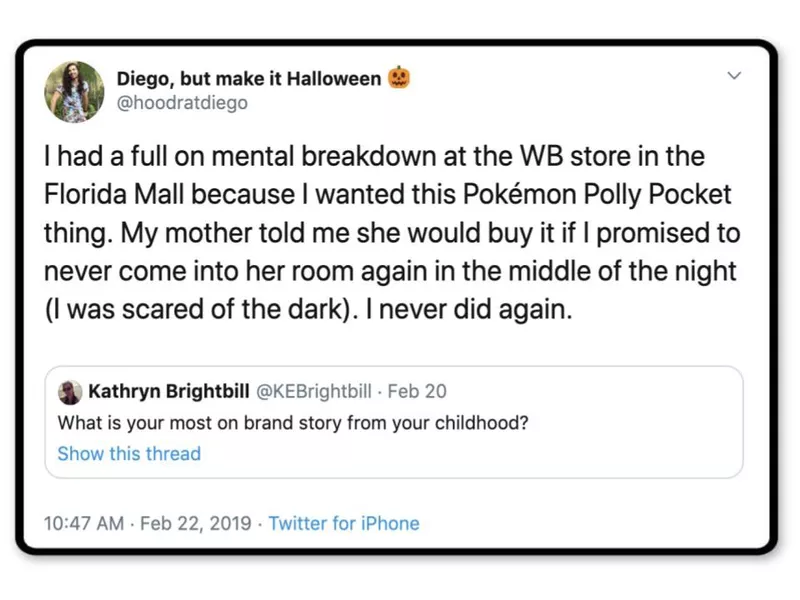The image size is (800, 600).
Task: Click the 10:47 AM timestamp
Action: [84, 523]
